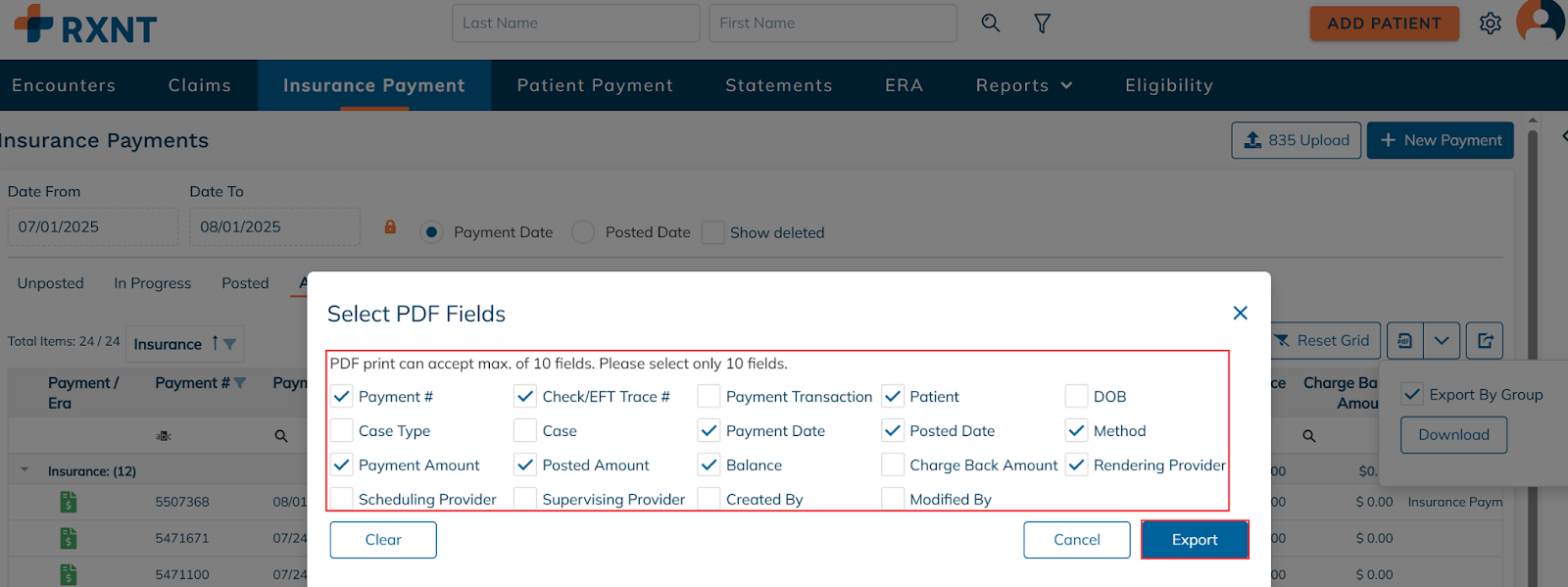This screenshot has width=1568, height=587.
Task: Click green payment icon for 5507368
Action: pyautogui.click(x=68, y=502)
